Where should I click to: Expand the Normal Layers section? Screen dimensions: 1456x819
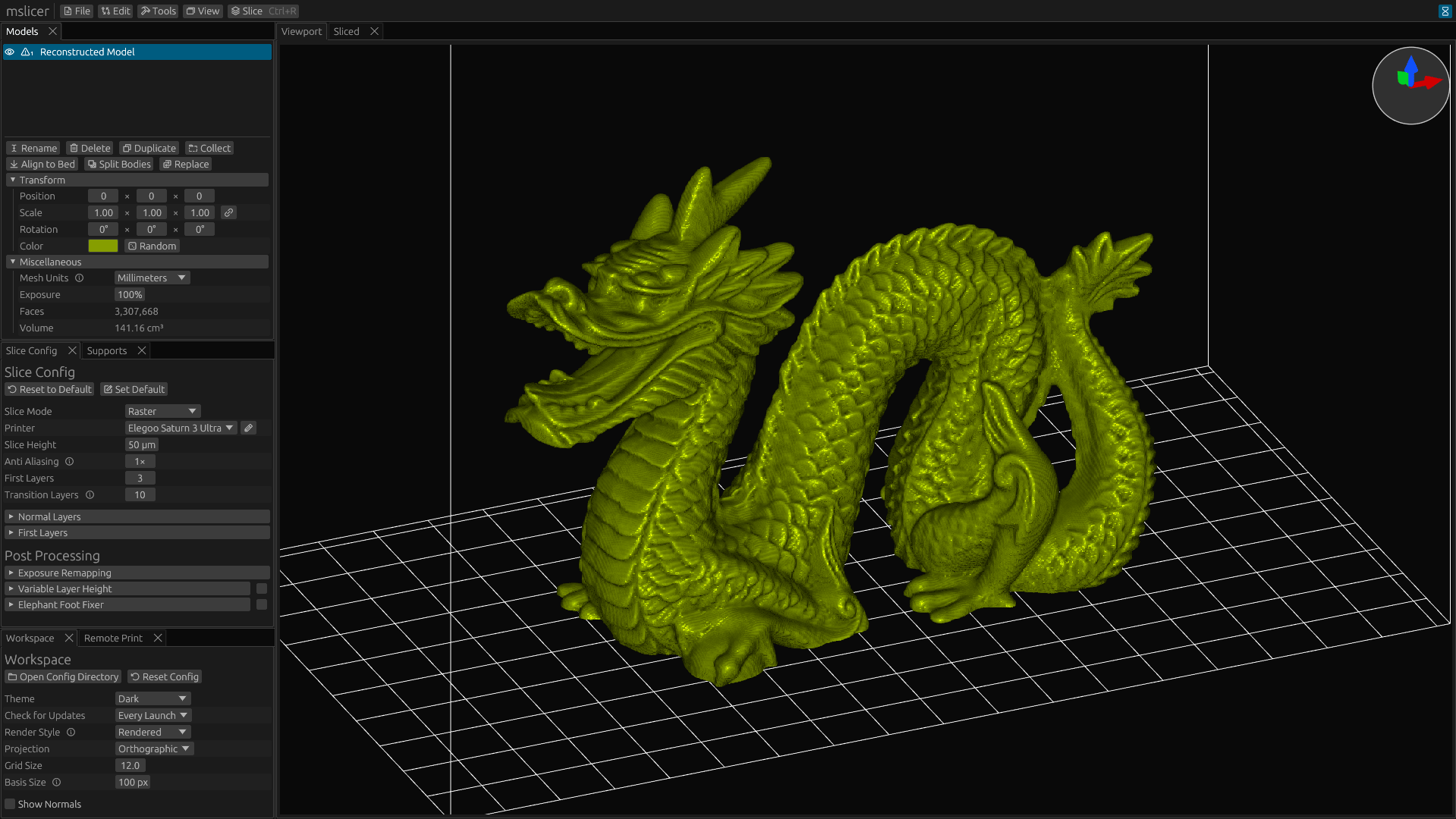pos(137,517)
